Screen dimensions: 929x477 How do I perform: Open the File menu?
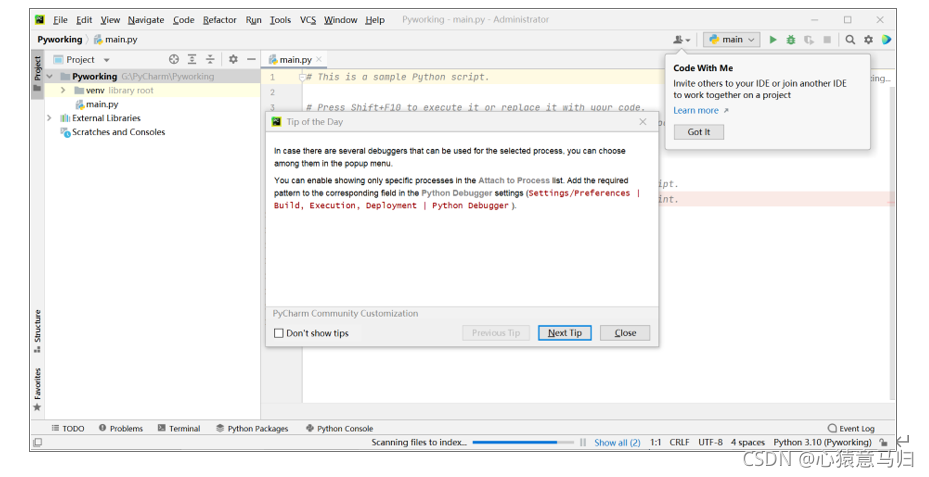click(x=60, y=20)
